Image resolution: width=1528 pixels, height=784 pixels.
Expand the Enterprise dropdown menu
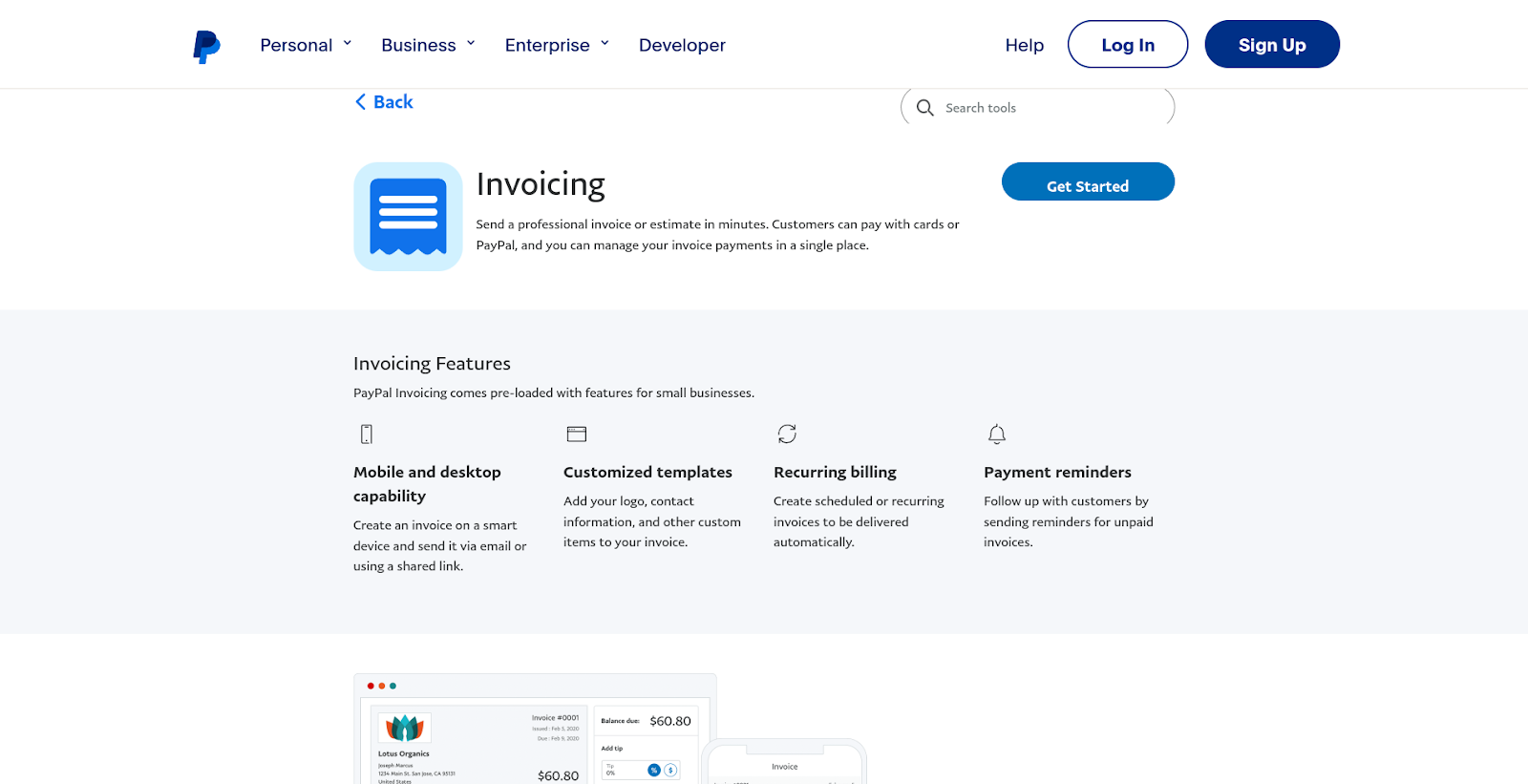[x=556, y=45]
